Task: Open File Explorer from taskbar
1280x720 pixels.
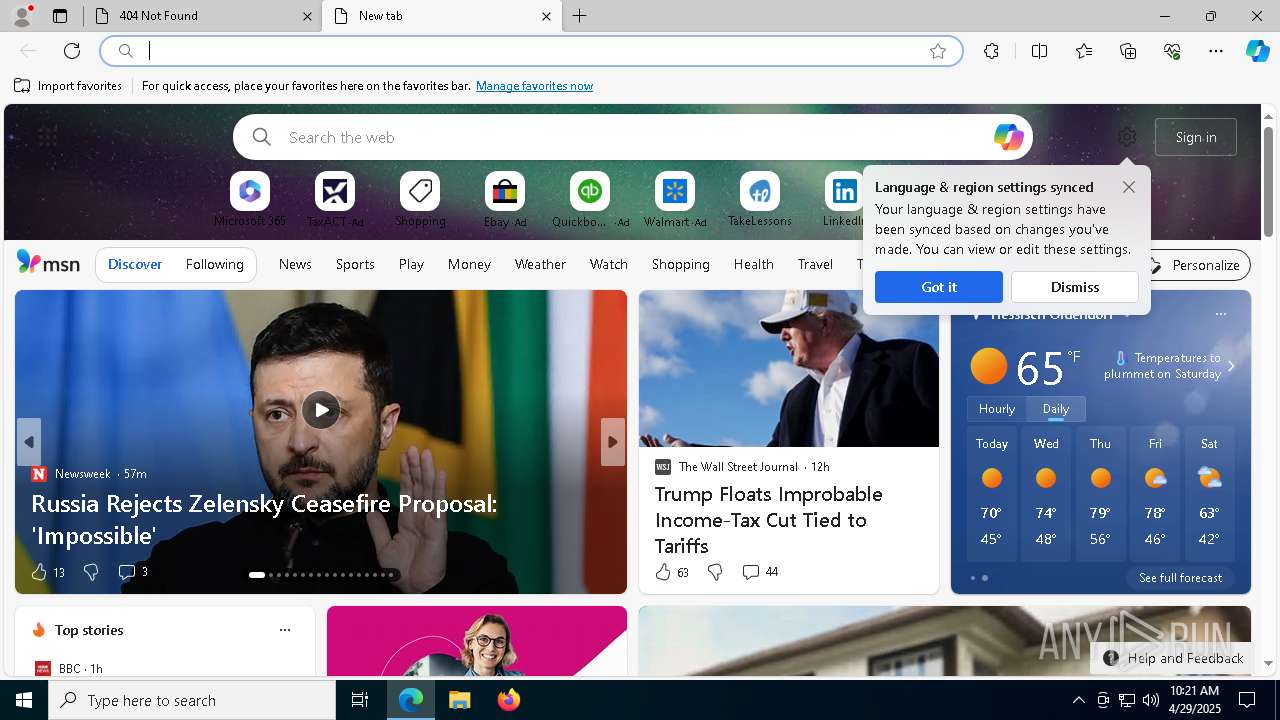Action: (x=459, y=700)
